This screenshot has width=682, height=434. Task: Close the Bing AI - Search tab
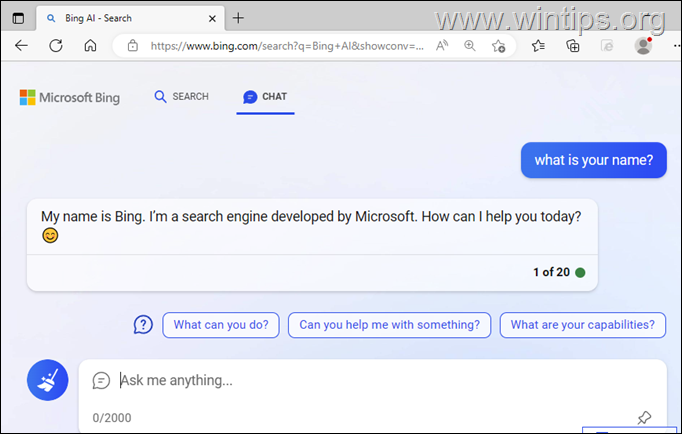pyautogui.click(x=212, y=19)
